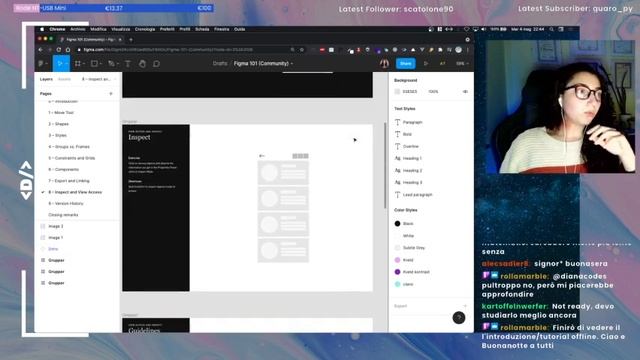The width and height of the screenshot is (640, 360).
Task: Select the Hand tool
Action: 142,64
